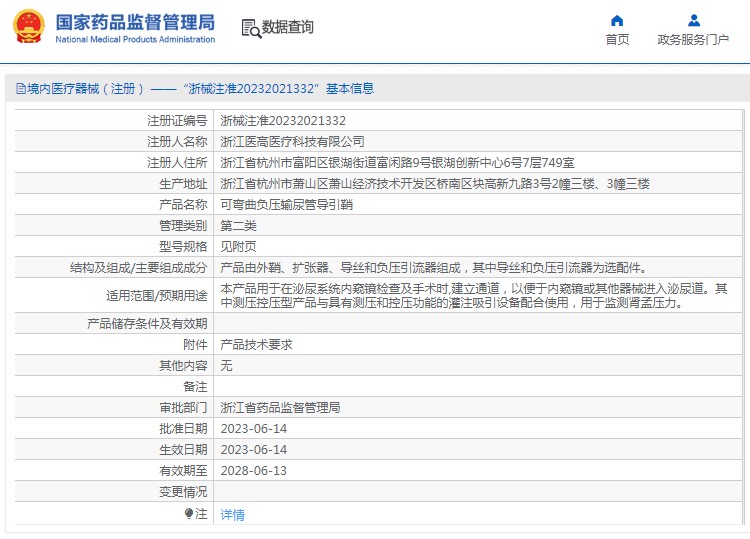The height and width of the screenshot is (539, 750).
Task: Select the 适用范围 description text
Action: [x=474, y=296]
